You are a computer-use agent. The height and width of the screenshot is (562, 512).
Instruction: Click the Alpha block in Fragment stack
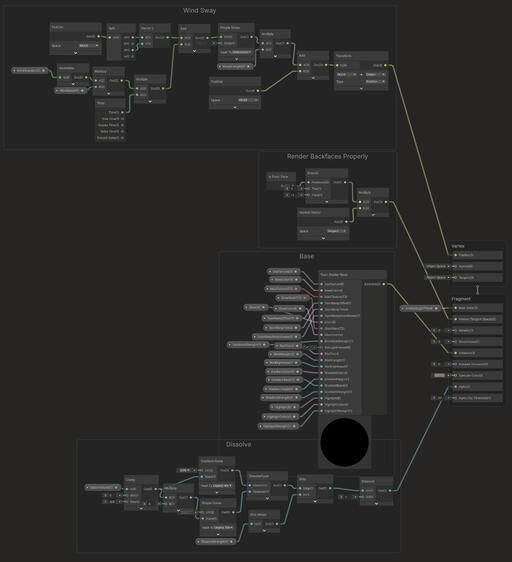477,387
